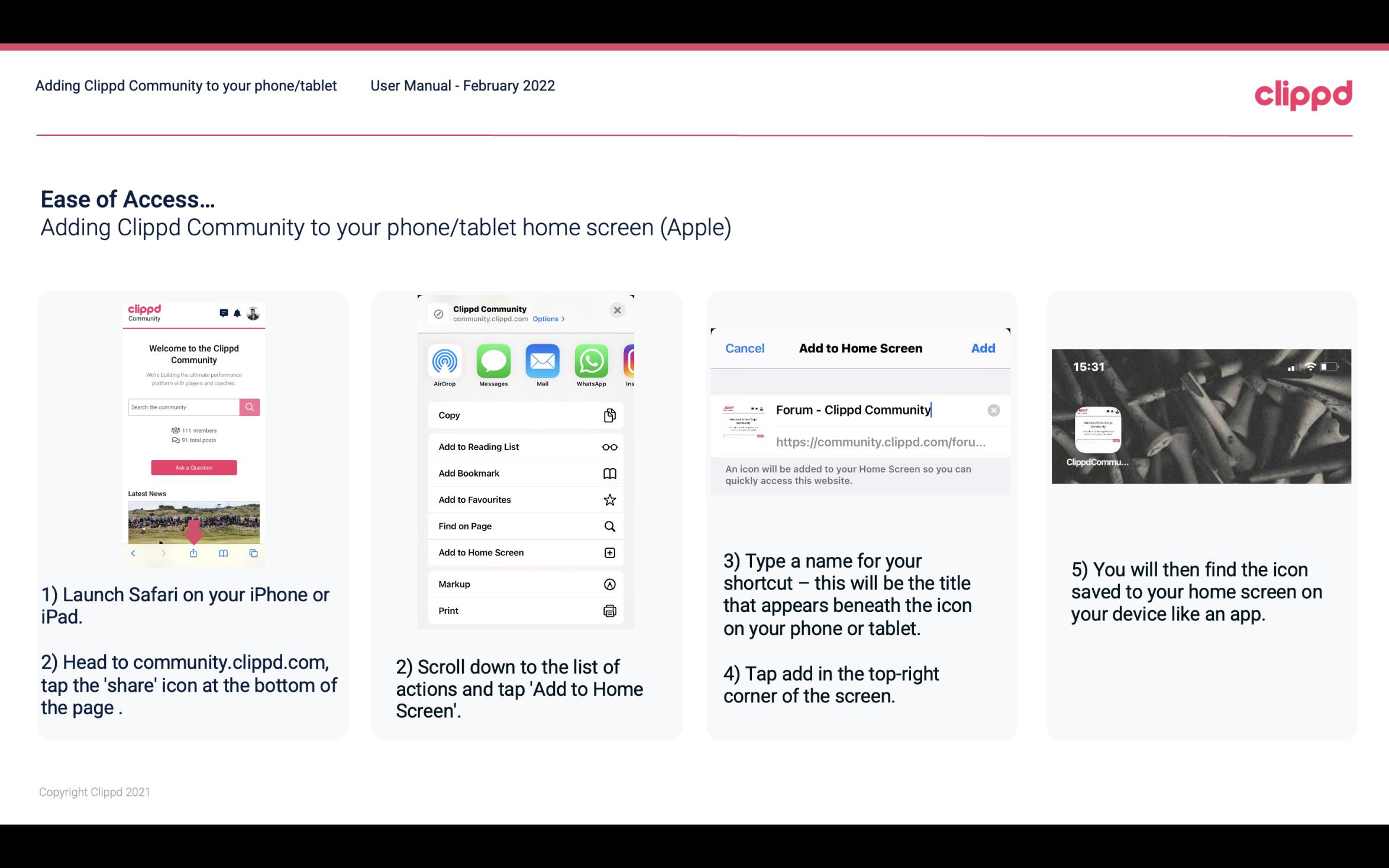Tap the Cancel button on Add to Home Screen
The width and height of the screenshot is (1389, 868).
(745, 347)
